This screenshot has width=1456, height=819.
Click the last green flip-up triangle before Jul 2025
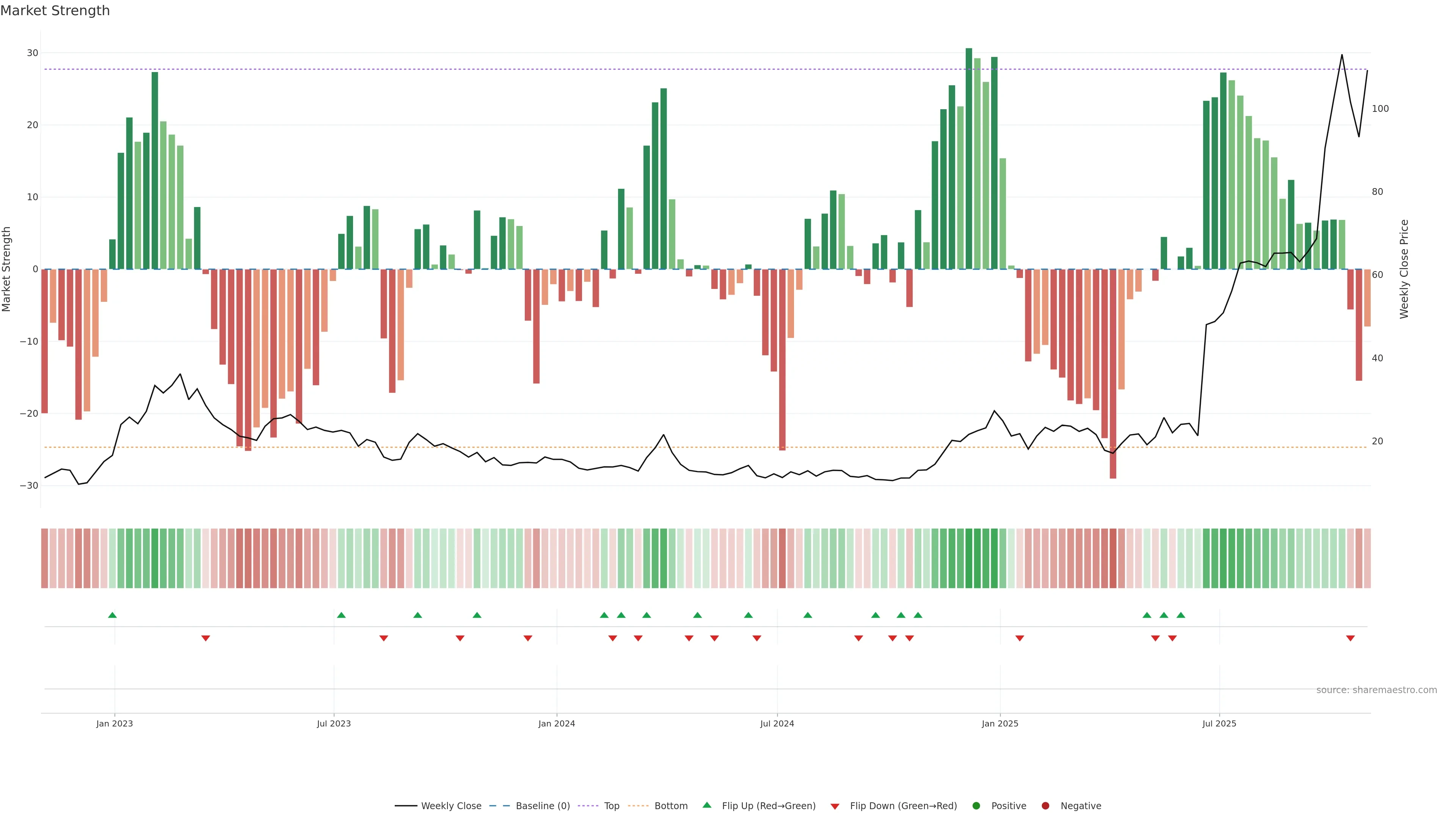tap(1181, 615)
